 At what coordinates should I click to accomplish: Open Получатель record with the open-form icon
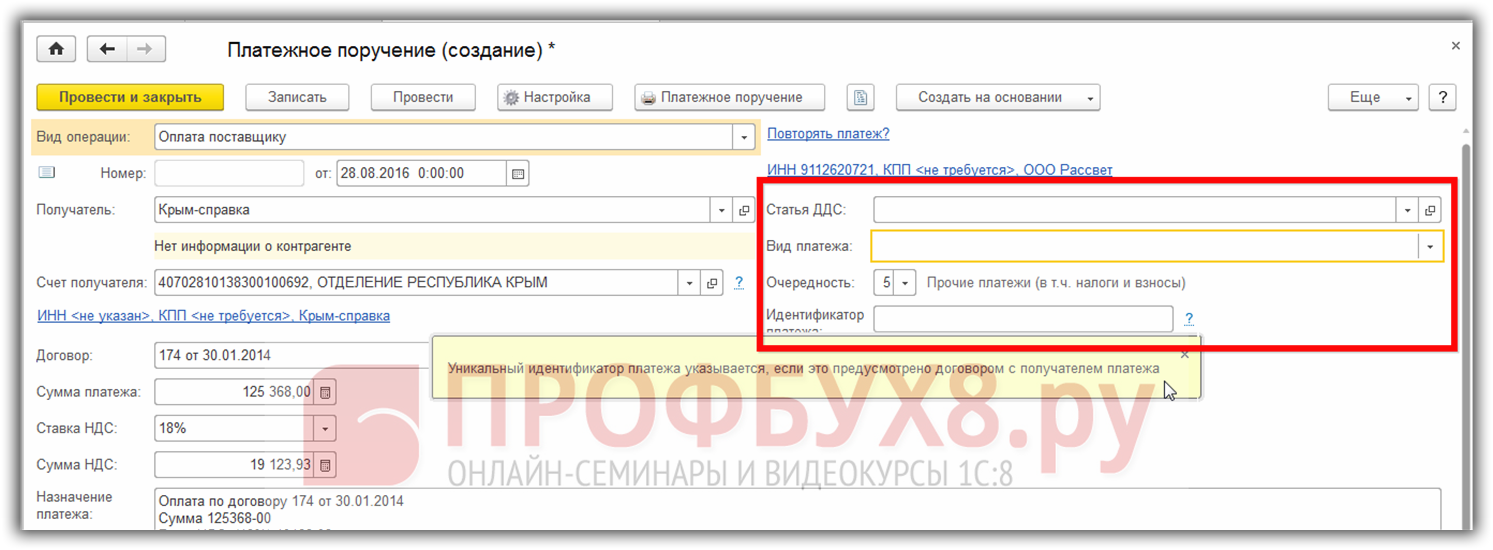744,210
